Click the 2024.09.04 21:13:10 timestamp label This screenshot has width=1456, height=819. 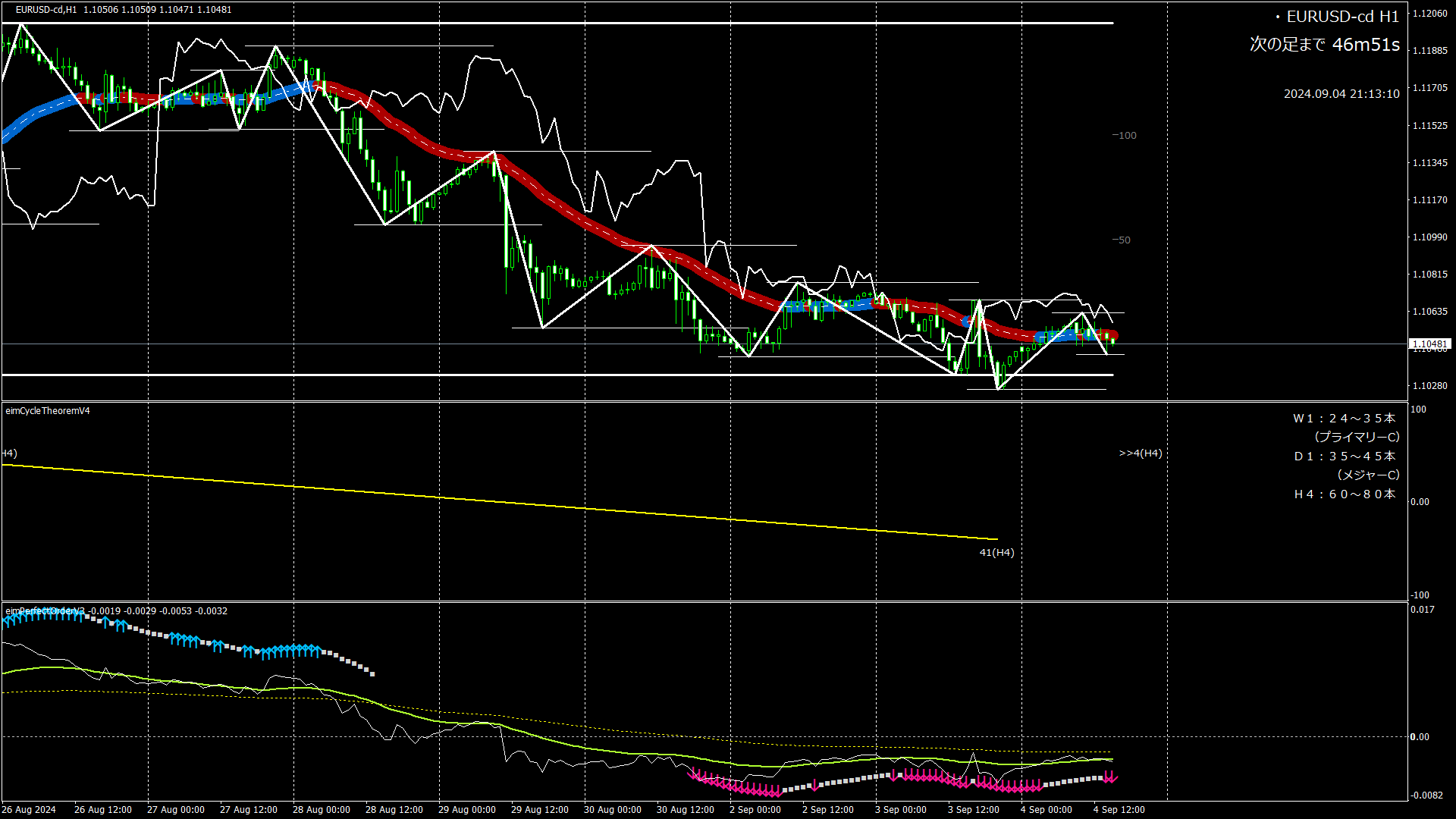pos(1341,94)
